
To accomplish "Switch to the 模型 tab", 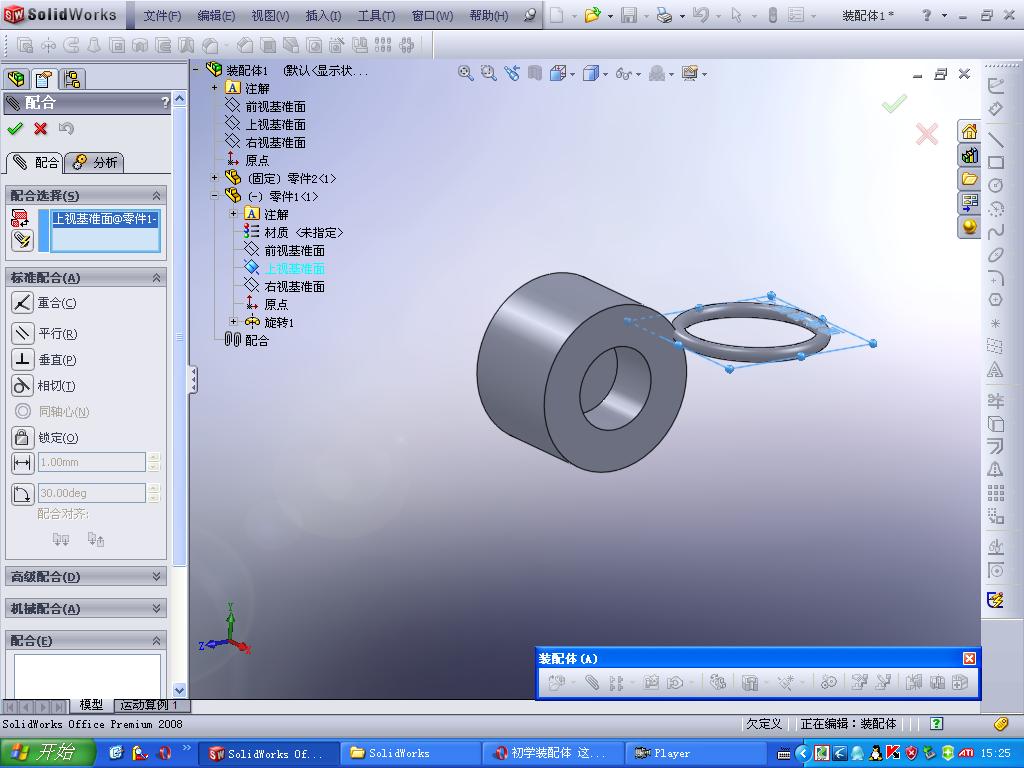I will point(91,705).
